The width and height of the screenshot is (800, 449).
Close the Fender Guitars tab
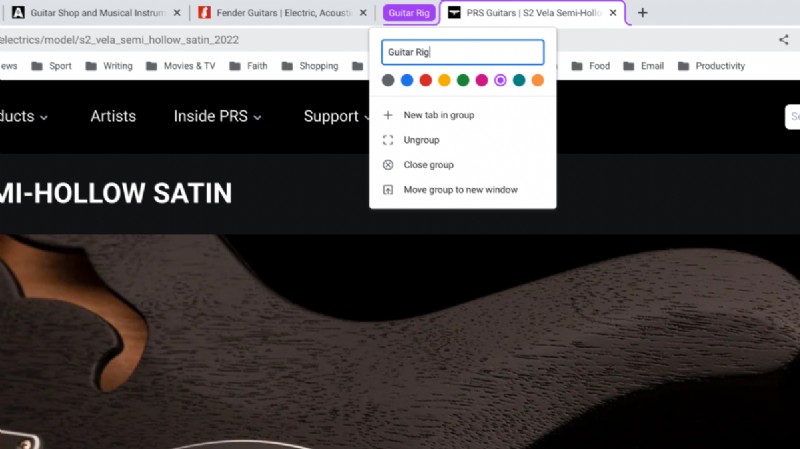click(x=363, y=13)
